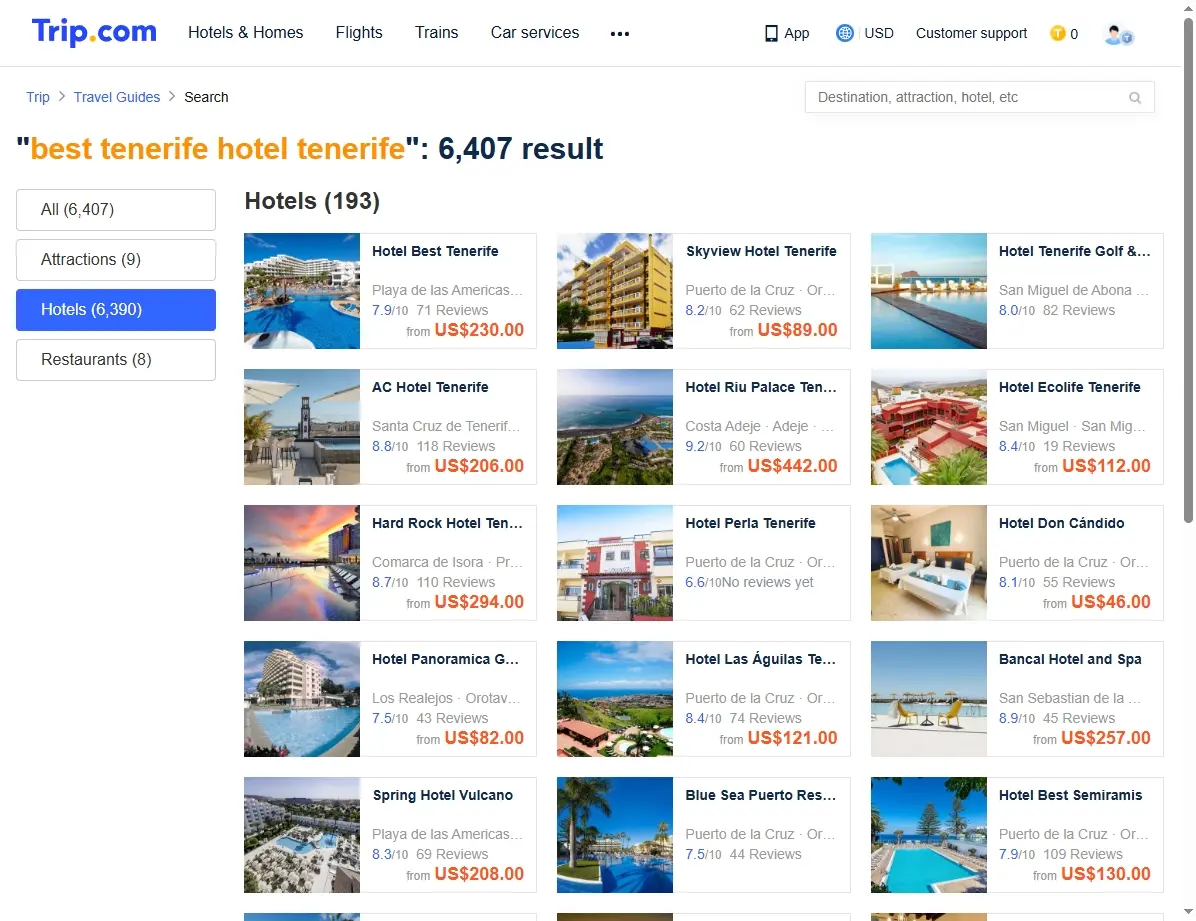The height and width of the screenshot is (921, 1196).
Task: Click Spring Hotel Vulcano title
Action: click(x=442, y=794)
